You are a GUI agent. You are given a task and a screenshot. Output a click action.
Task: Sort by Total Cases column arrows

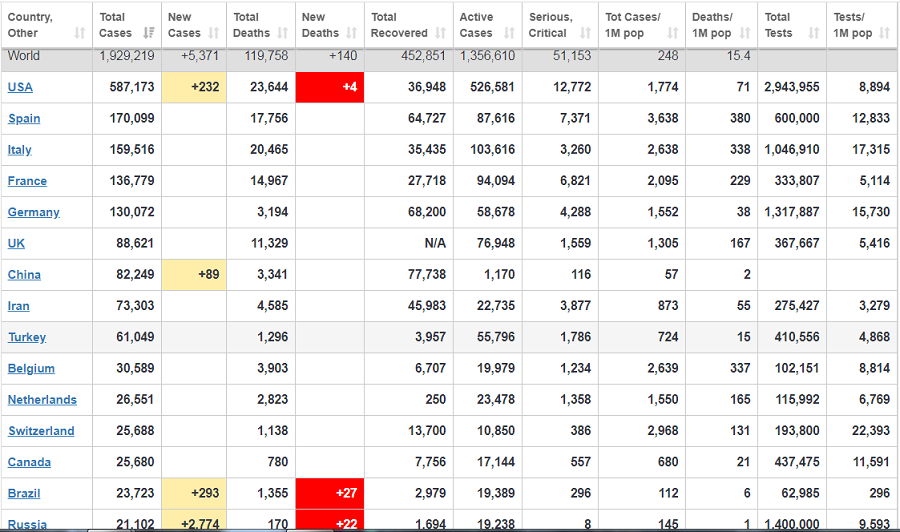(149, 33)
